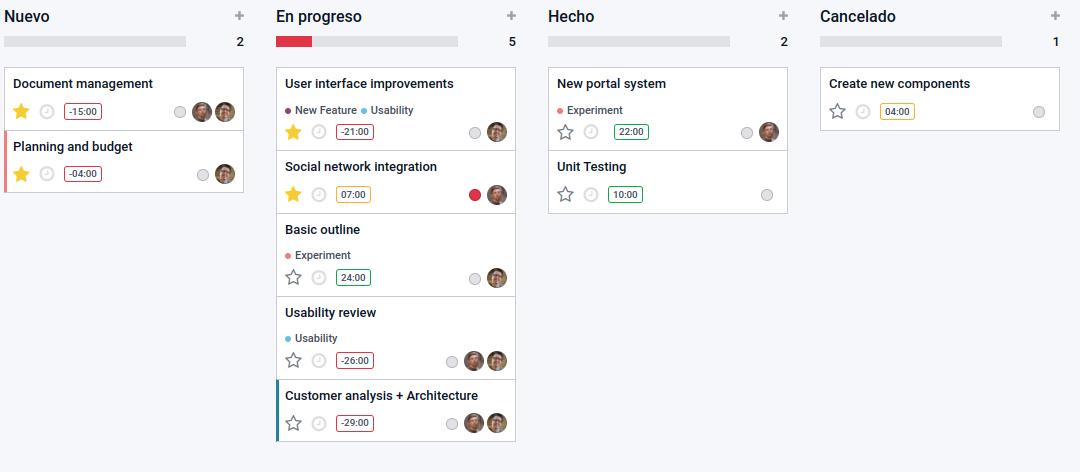
Task: Click the red segment of En progreso progress bar
Action: tap(294, 41)
